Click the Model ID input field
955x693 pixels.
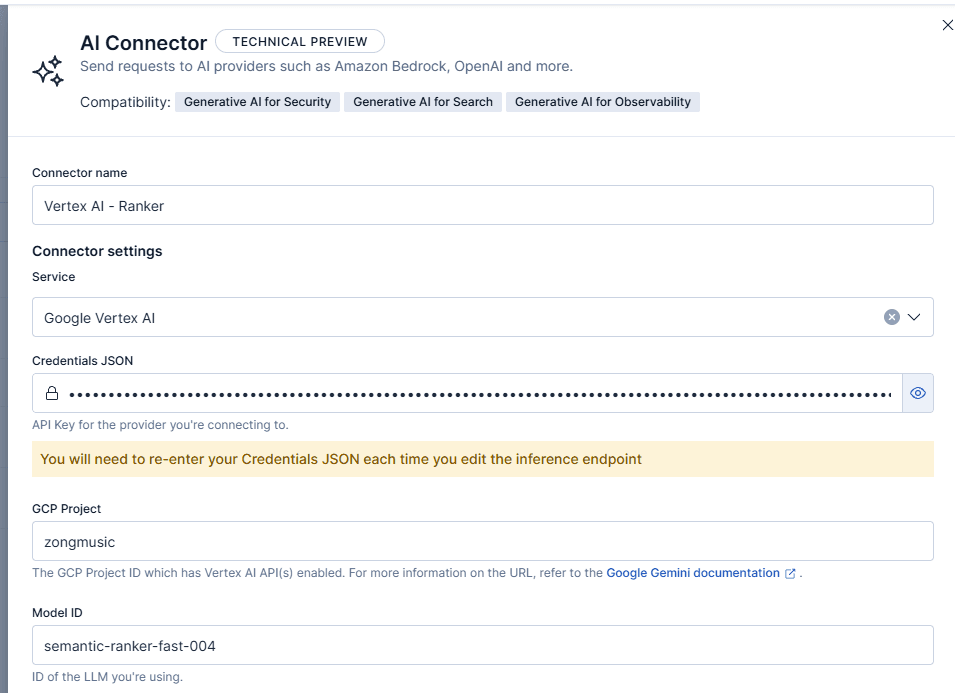coord(482,646)
